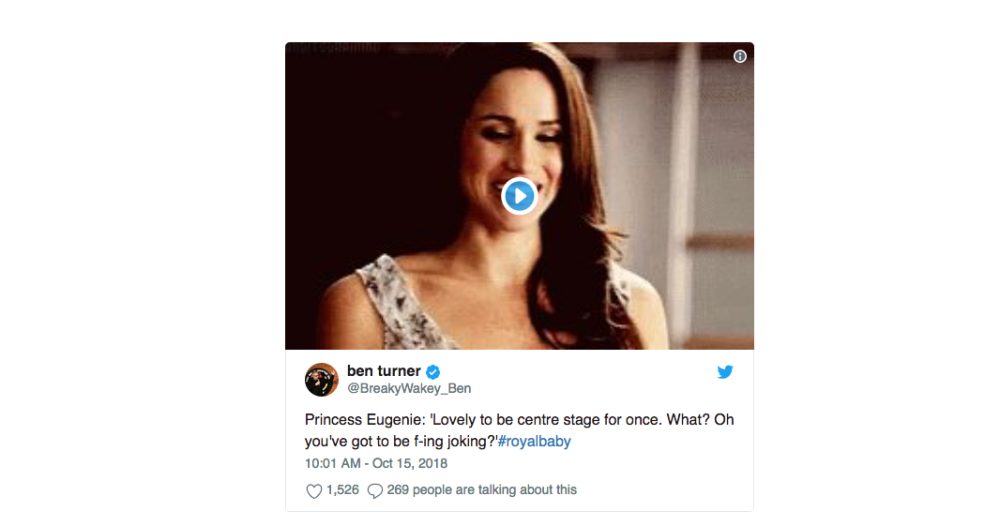Open 269 people are talking about this
This screenshot has height=526, width=1000.
click(482, 490)
